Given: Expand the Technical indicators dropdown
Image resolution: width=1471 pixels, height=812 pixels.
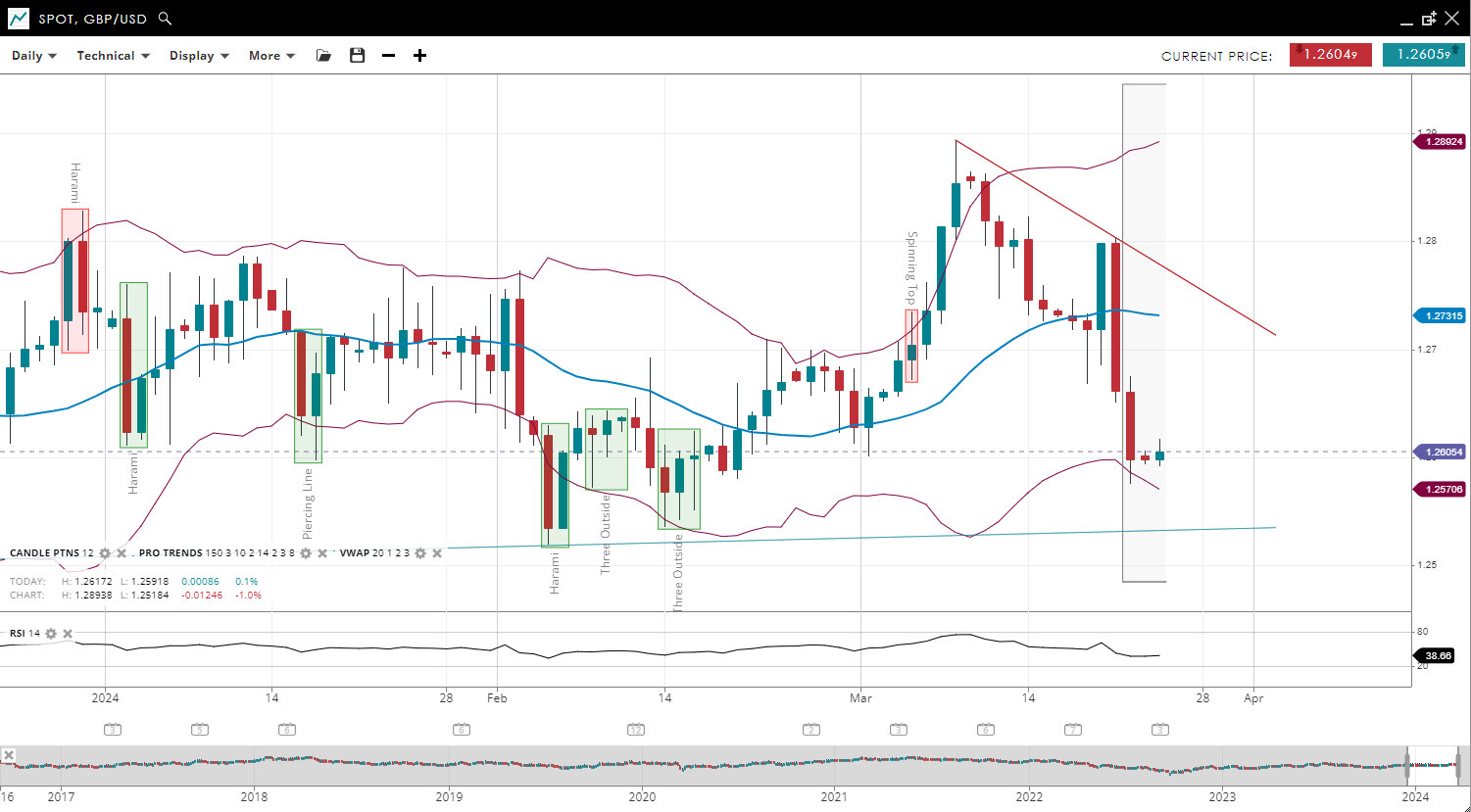Looking at the screenshot, I should point(113,56).
